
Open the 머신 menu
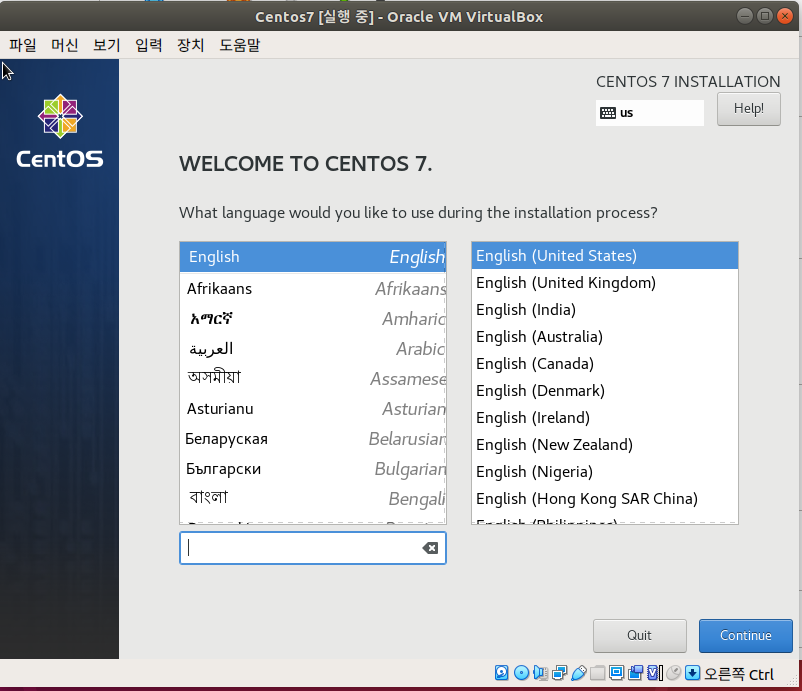[x=64, y=45]
